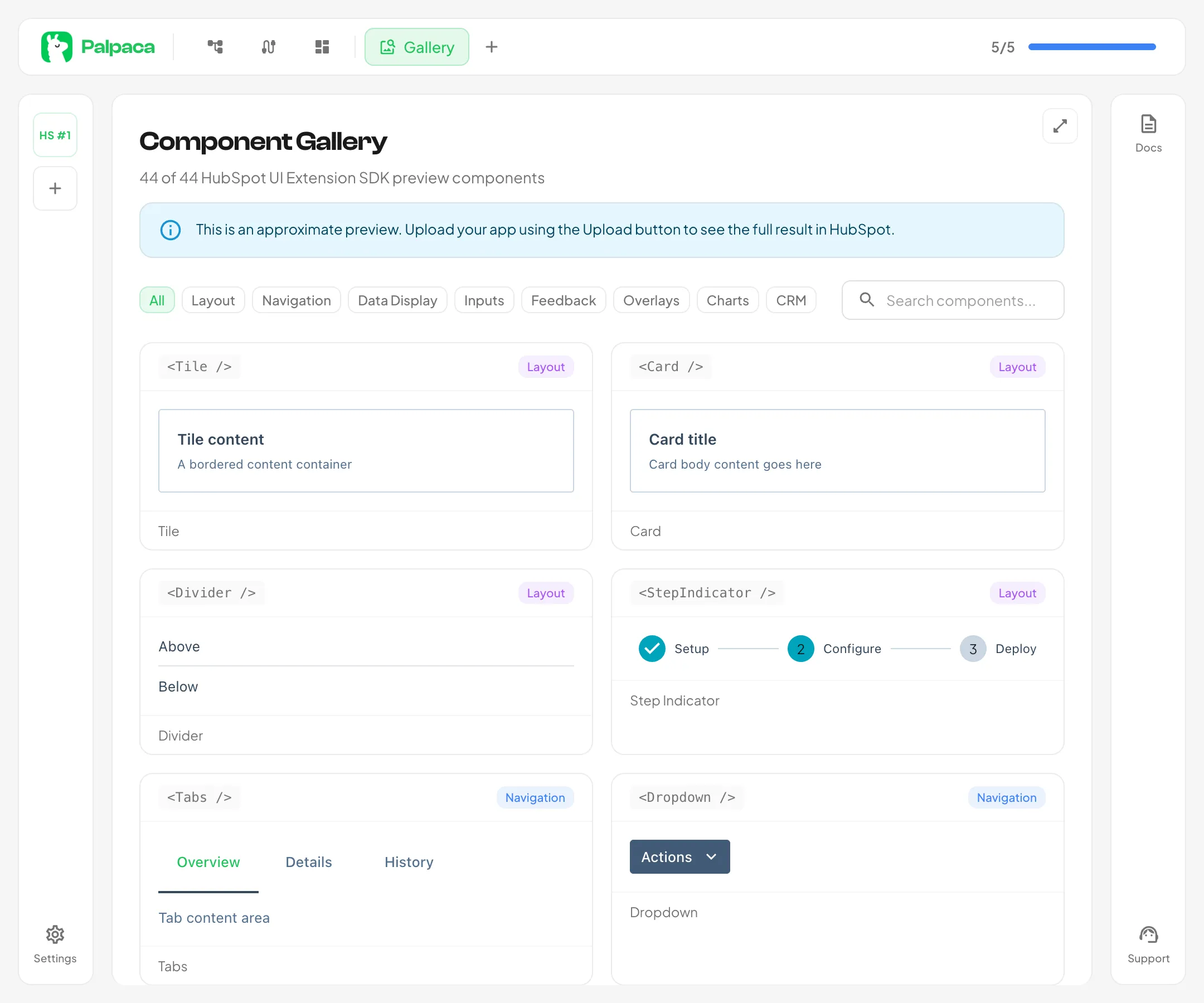Enable the Charts category filter

(727, 300)
